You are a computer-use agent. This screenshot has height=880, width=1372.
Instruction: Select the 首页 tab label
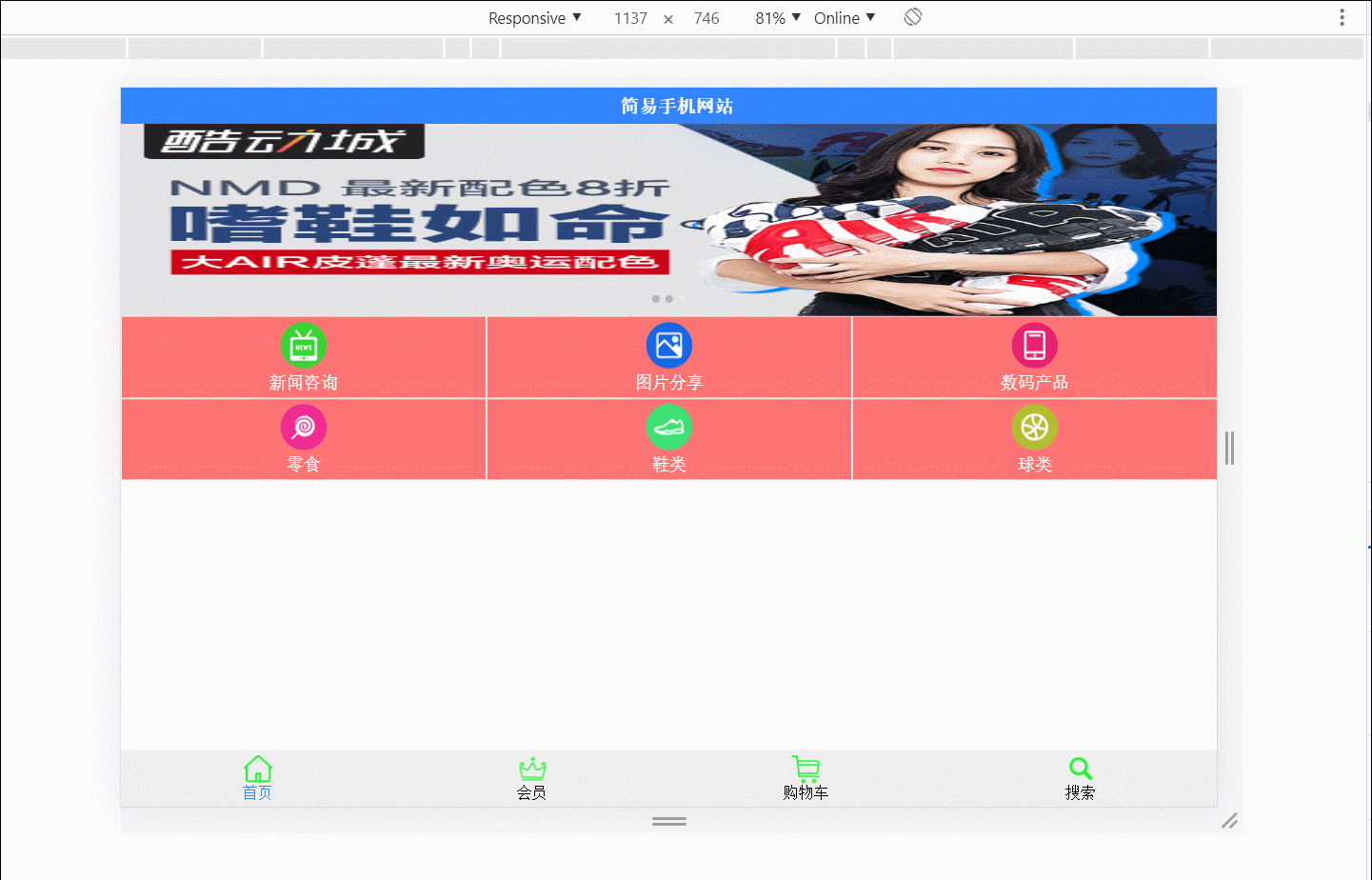[257, 793]
